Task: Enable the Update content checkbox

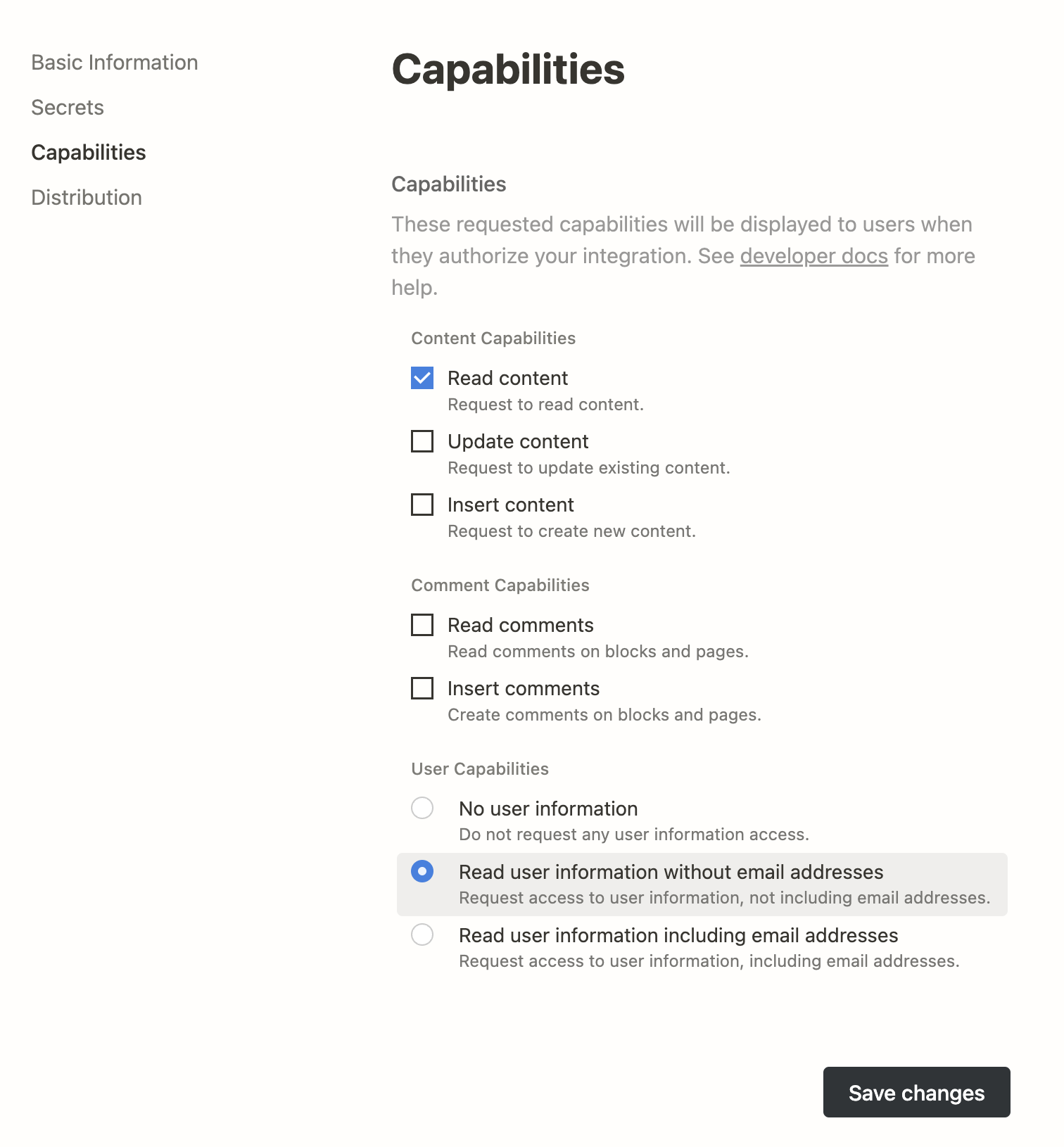Action: coord(422,441)
